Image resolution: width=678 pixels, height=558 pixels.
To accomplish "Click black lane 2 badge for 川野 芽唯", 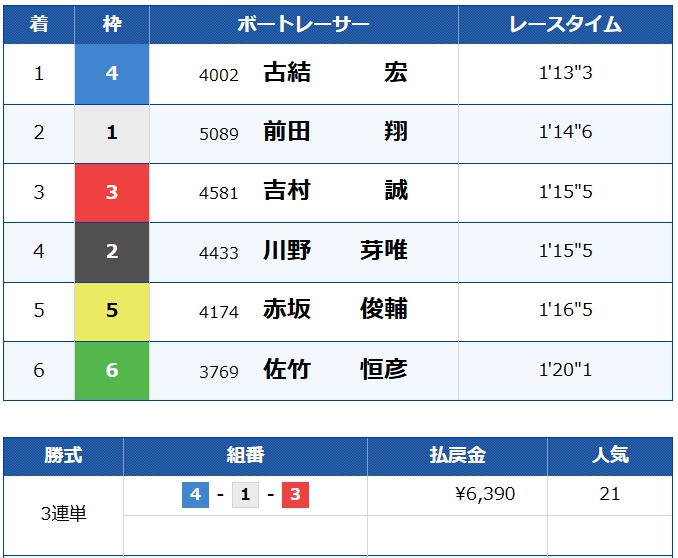I will (112, 251).
